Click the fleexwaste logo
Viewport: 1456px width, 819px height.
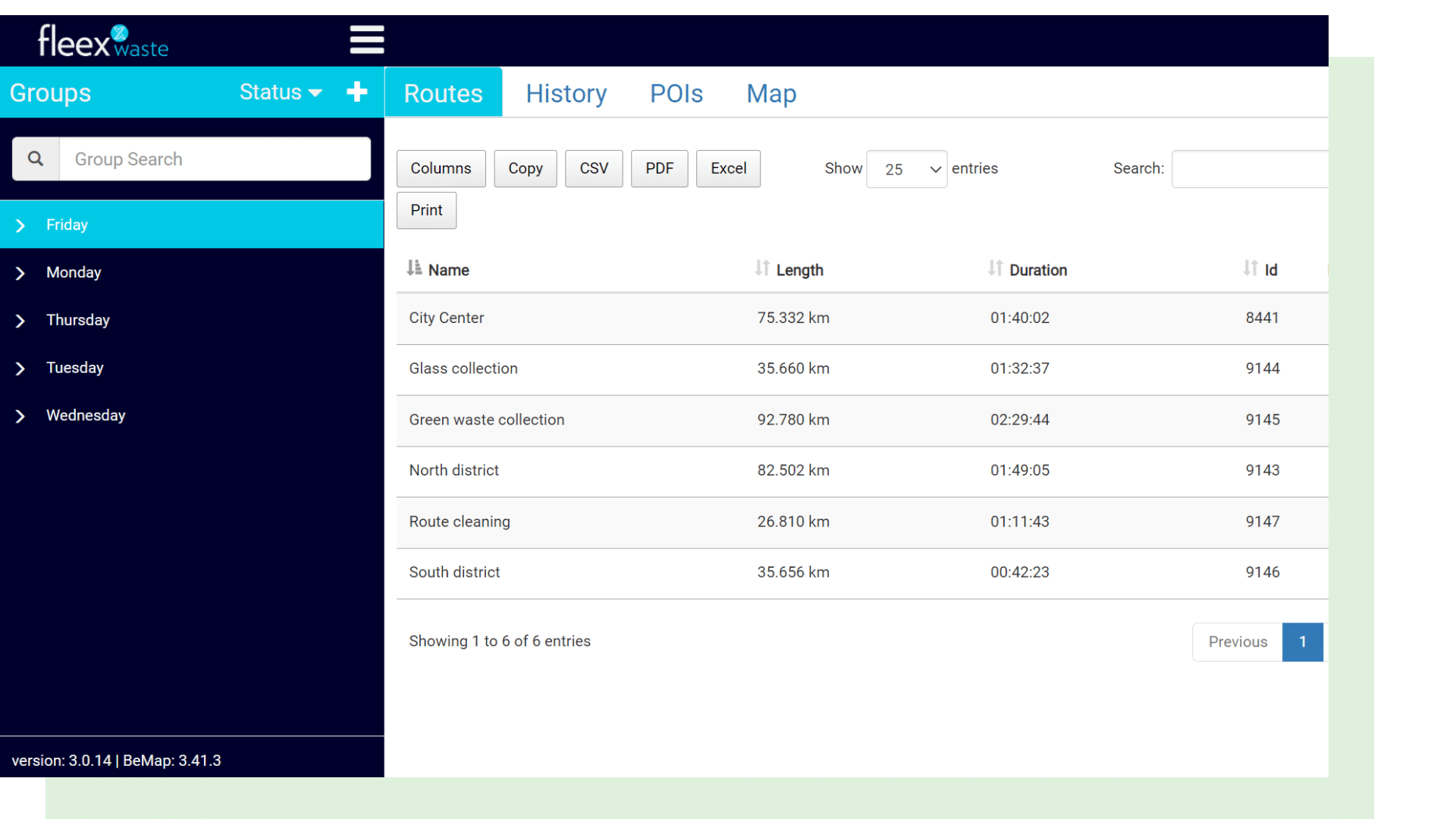102,40
